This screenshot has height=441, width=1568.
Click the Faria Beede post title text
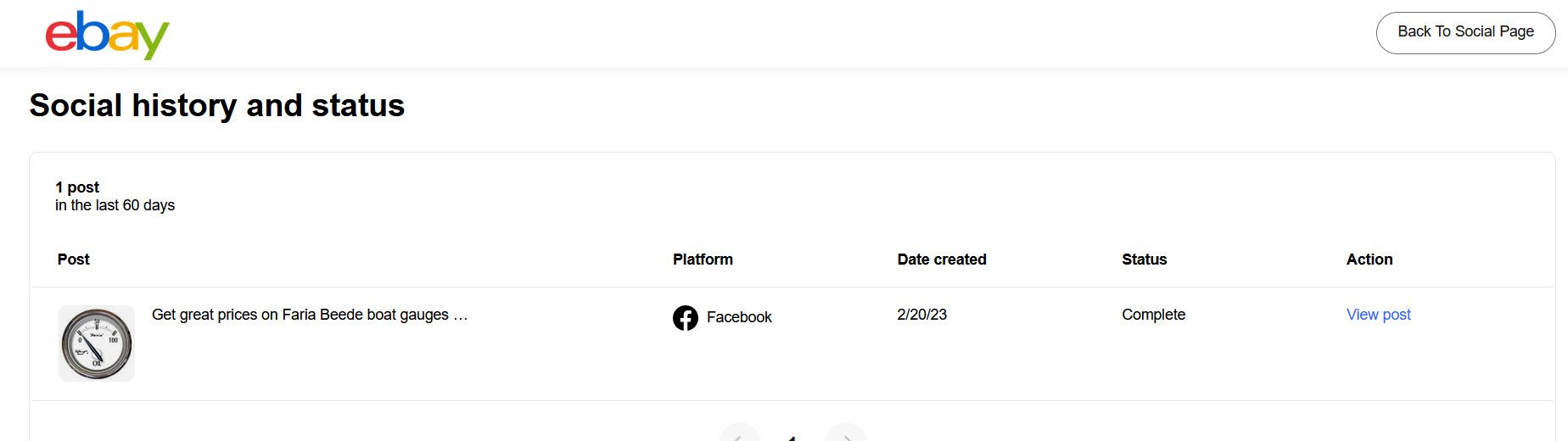[310, 315]
